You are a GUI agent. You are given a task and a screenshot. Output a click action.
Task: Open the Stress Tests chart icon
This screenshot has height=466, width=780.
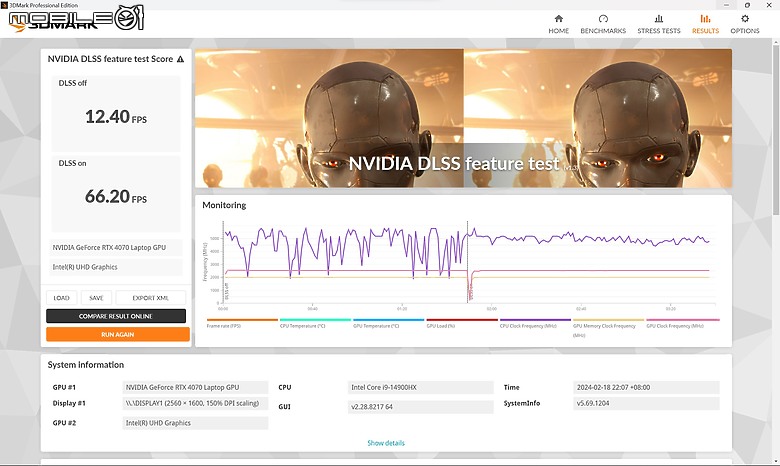point(659,19)
